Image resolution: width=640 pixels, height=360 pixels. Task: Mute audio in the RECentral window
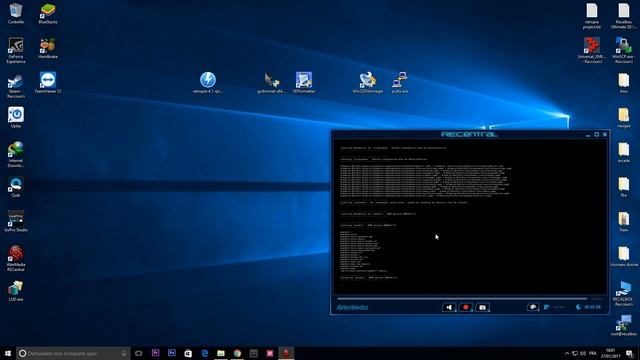click(x=449, y=307)
